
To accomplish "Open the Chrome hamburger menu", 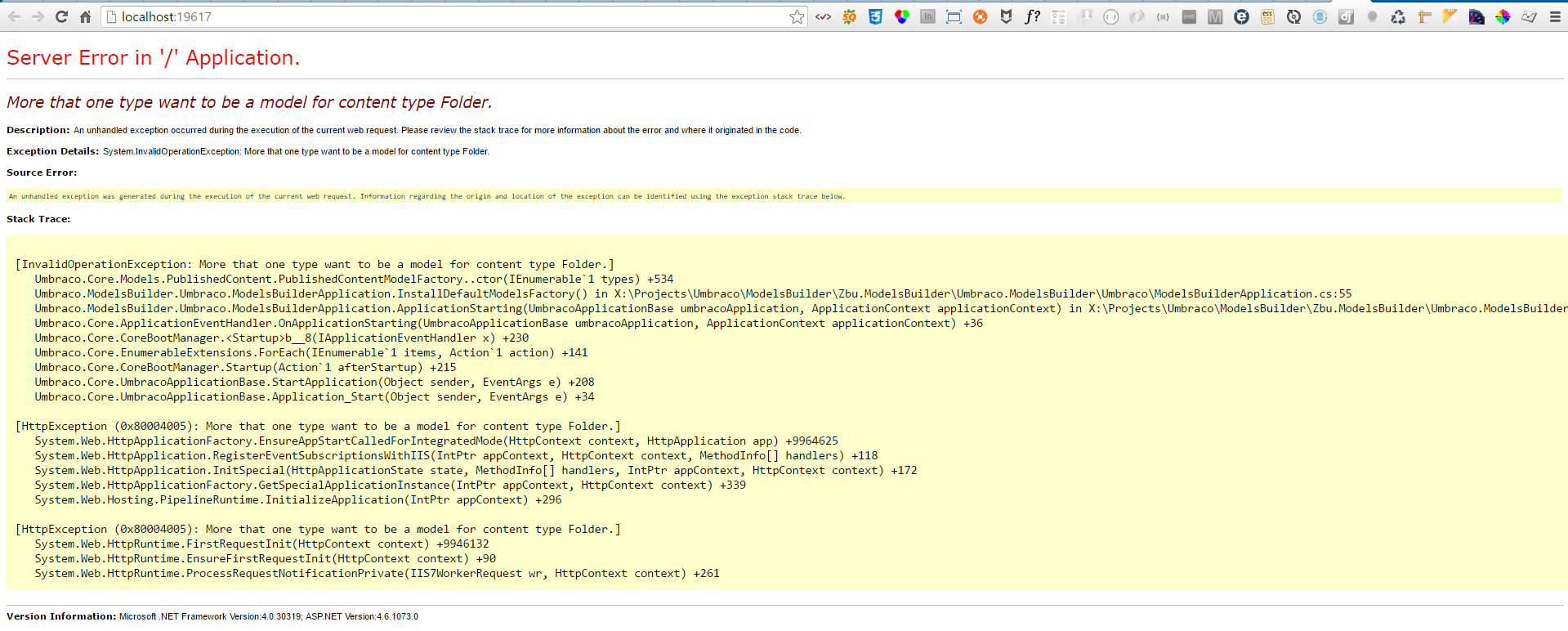I will pos(1555,16).
